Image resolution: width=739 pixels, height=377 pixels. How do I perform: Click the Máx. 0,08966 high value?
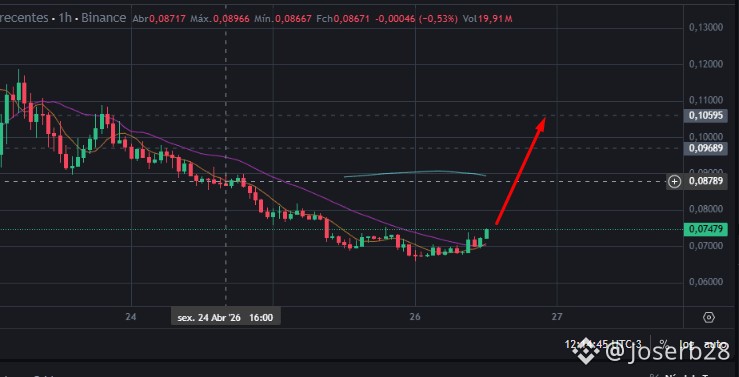[x=220, y=19]
